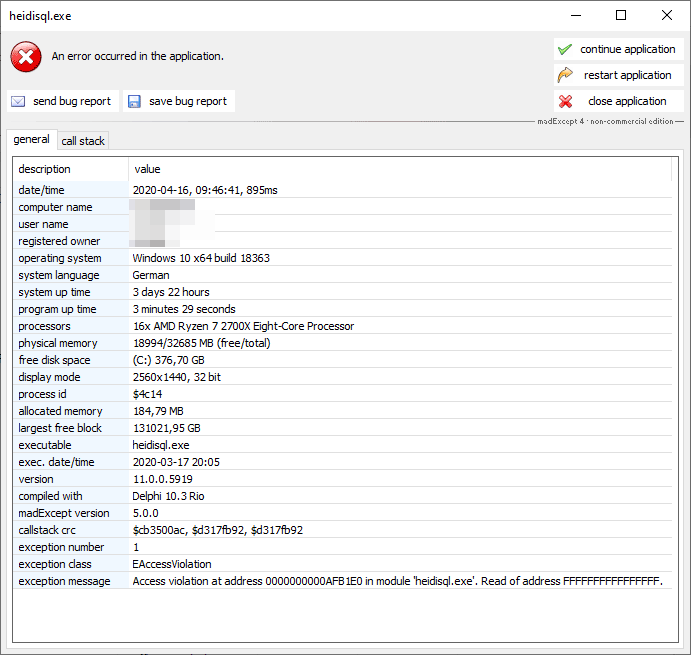This screenshot has width=691, height=655.
Task: Click the floppy disk save bug report icon
Action: coord(134,101)
